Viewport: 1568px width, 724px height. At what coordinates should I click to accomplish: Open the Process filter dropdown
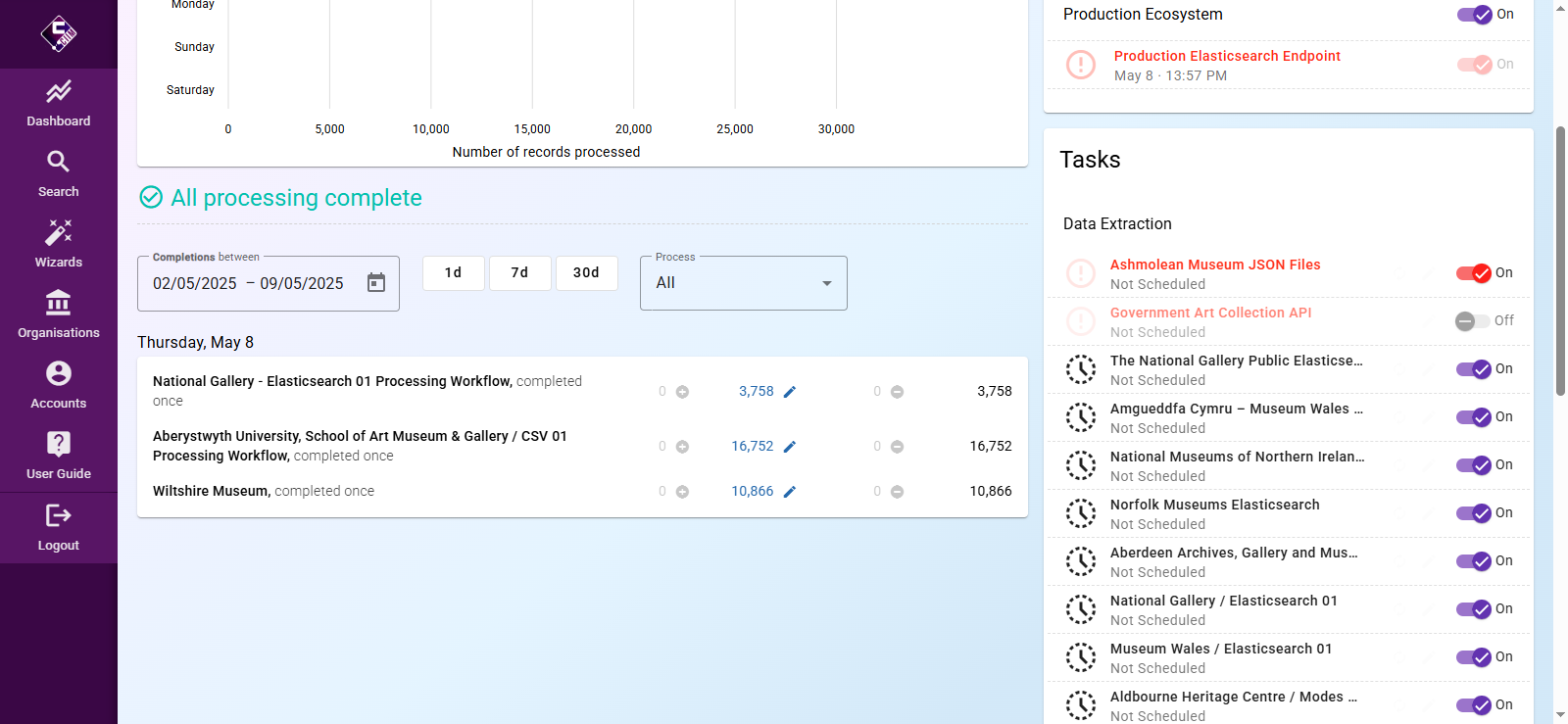tap(744, 283)
